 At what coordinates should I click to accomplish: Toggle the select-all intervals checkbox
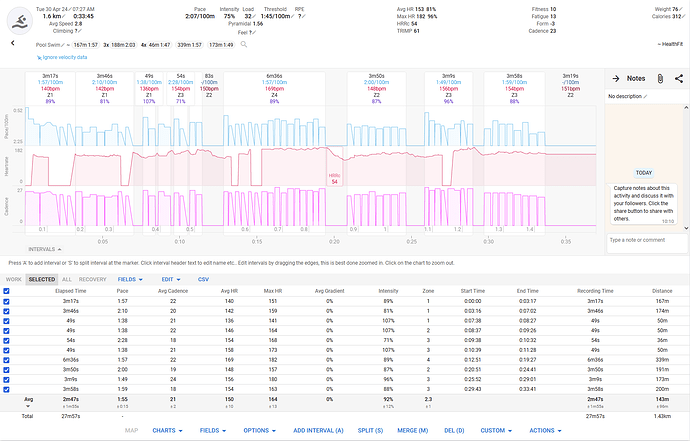6,291
